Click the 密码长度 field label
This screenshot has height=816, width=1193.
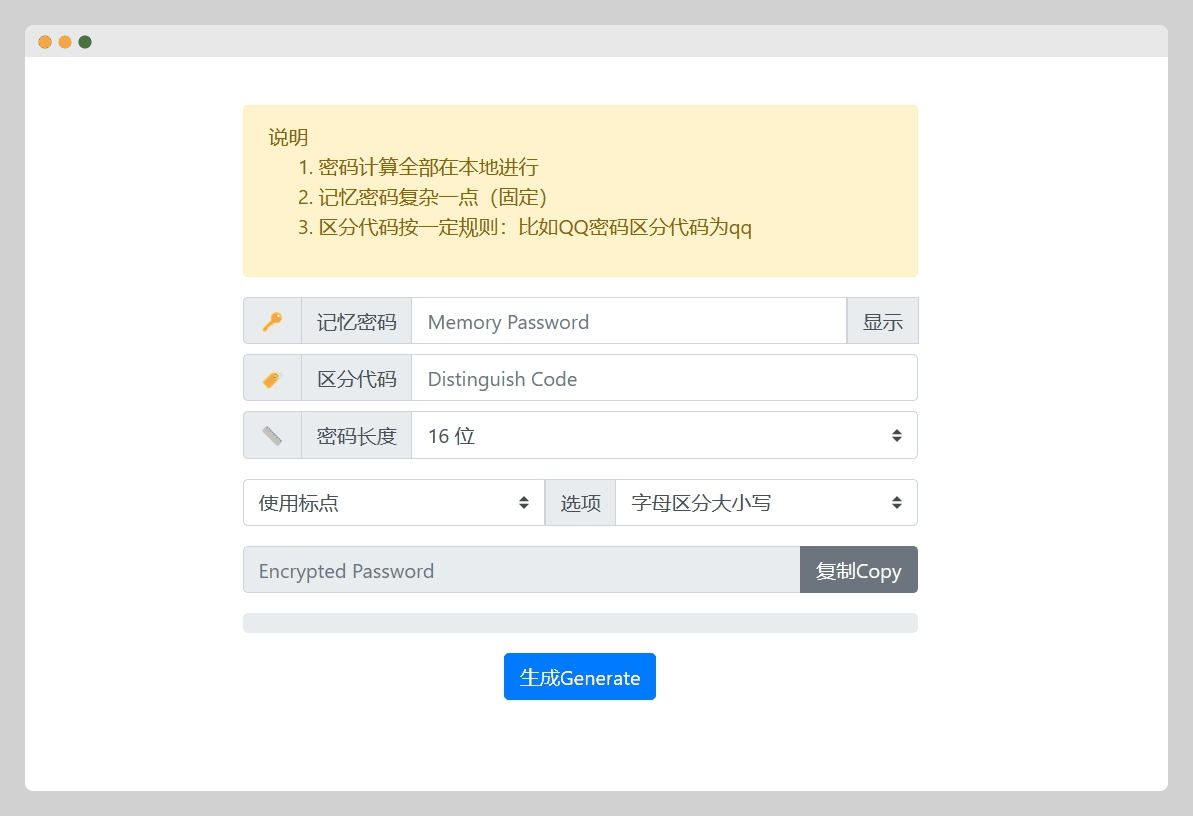point(357,435)
